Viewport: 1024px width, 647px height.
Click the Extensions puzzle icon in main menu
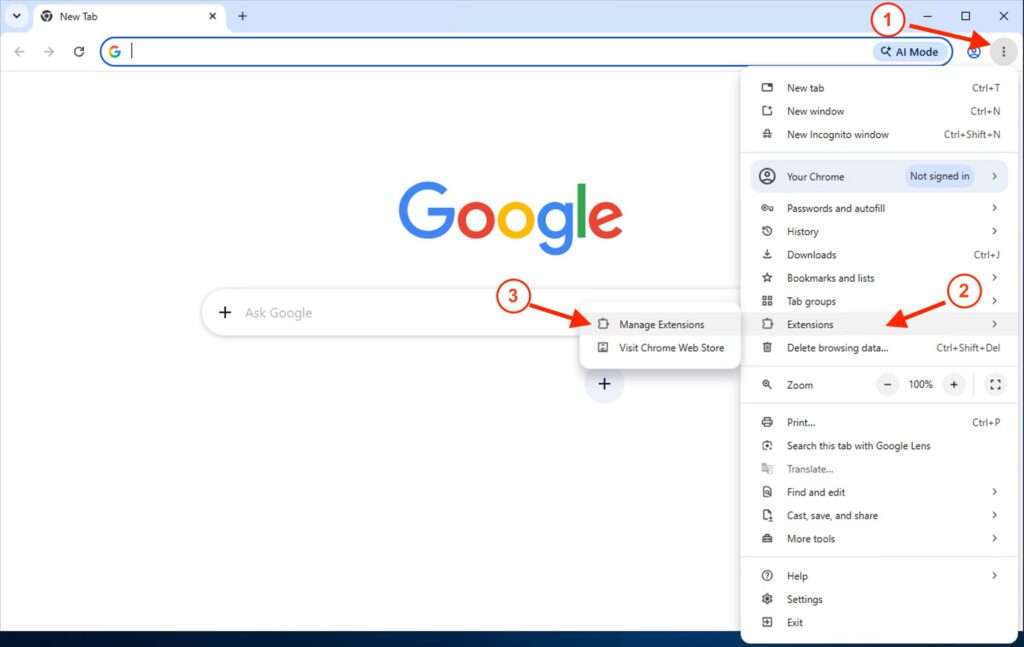click(767, 324)
